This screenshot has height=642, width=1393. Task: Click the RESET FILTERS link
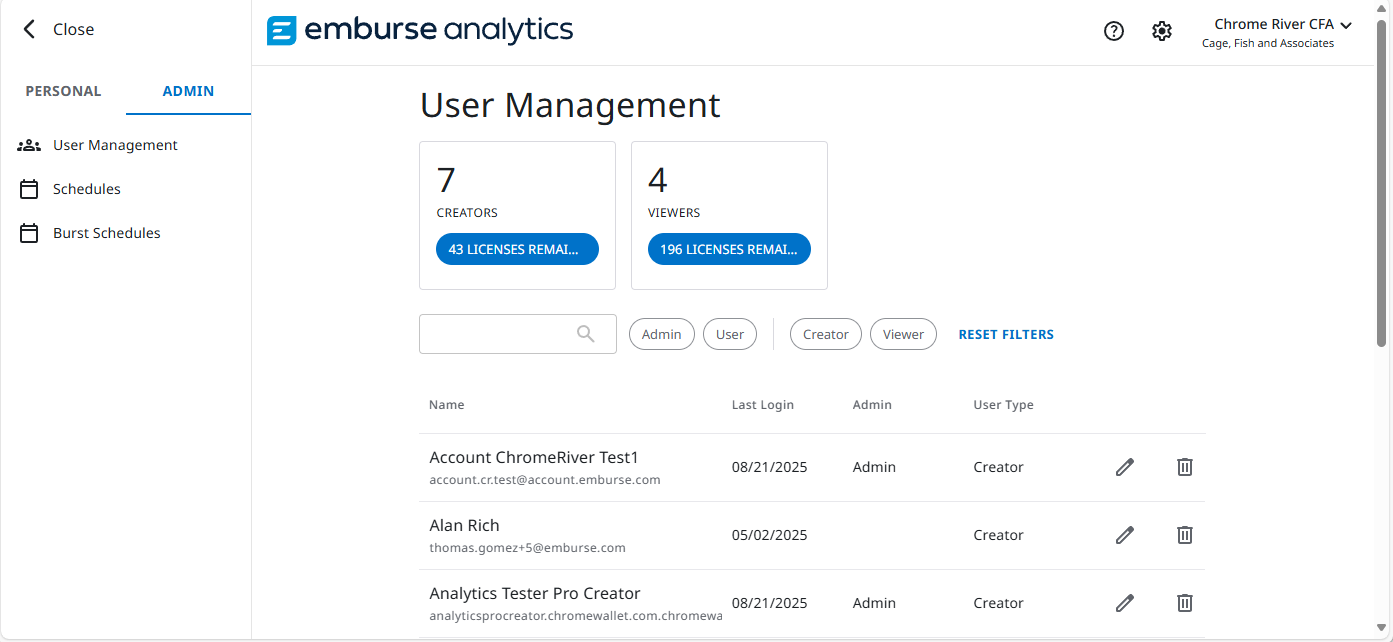(x=1006, y=333)
